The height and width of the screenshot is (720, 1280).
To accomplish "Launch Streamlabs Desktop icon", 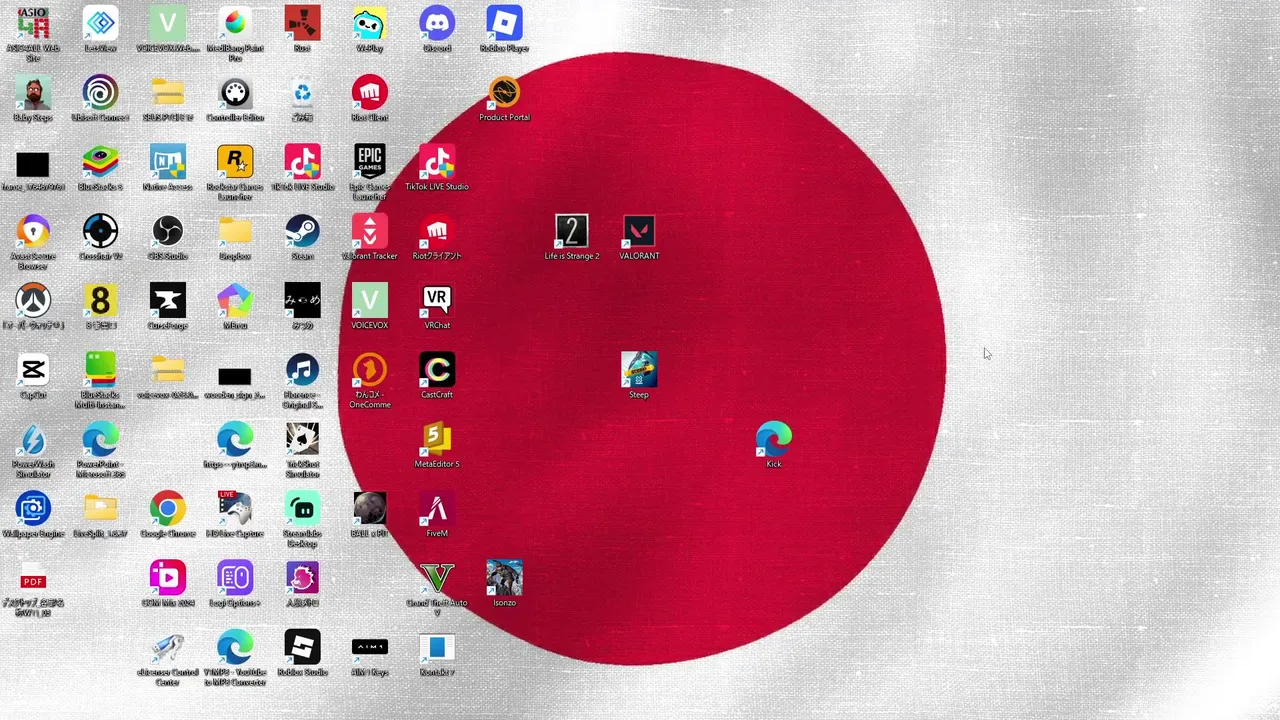I will click(x=302, y=509).
